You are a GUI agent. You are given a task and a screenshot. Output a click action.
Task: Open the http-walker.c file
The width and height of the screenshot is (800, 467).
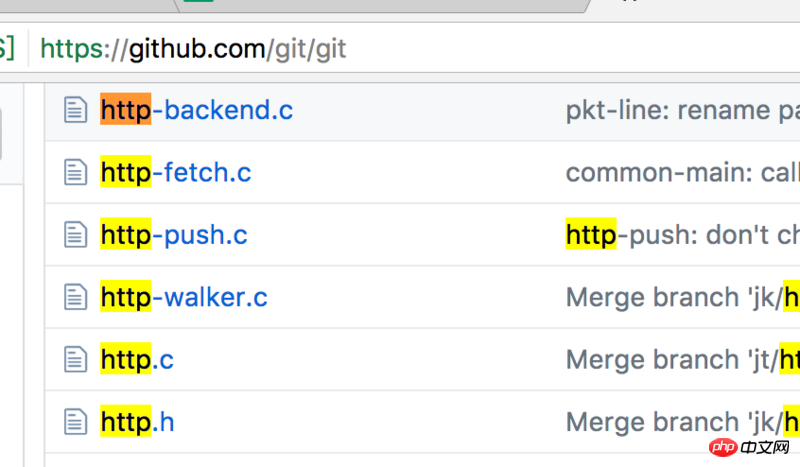(x=184, y=297)
